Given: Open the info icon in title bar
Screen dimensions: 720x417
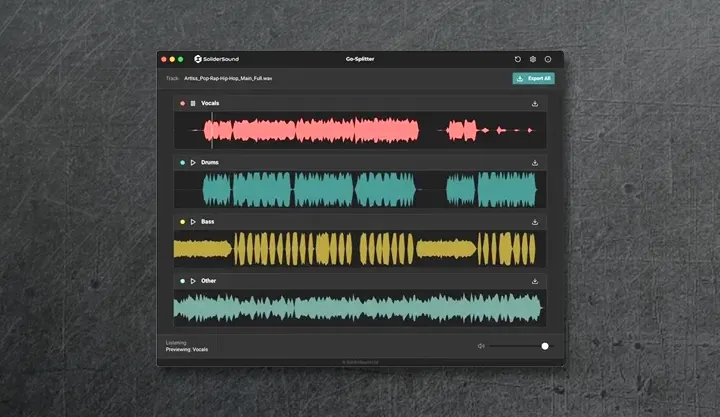Looking at the screenshot, I should click(548, 59).
